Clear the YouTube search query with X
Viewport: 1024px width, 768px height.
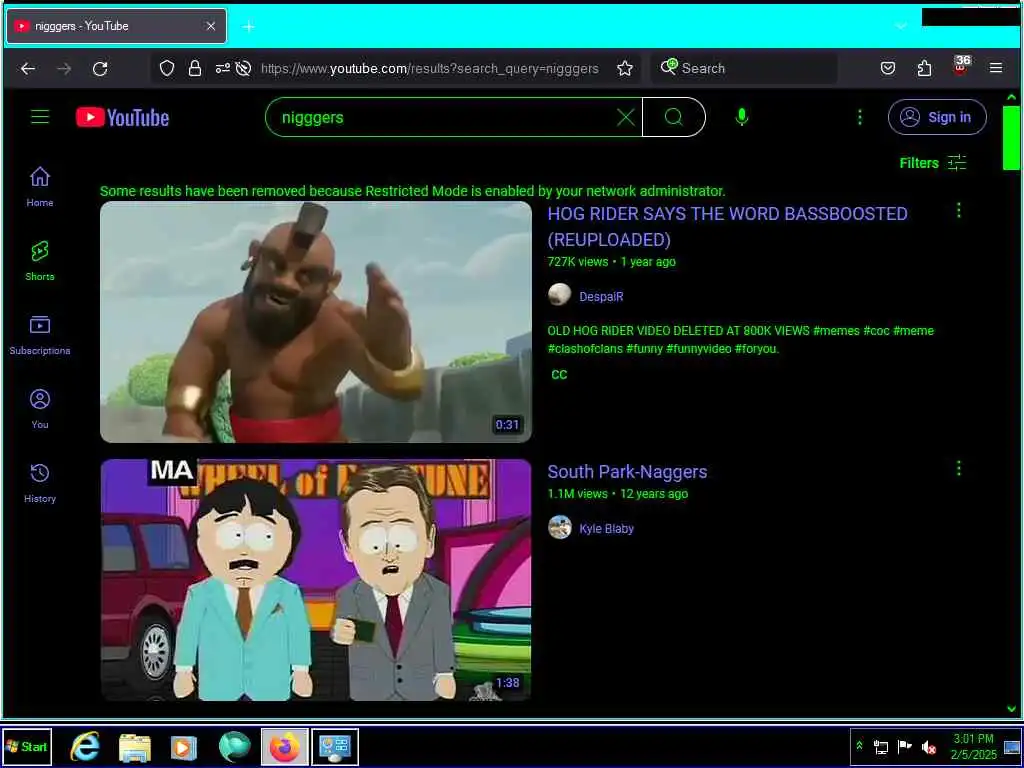[x=626, y=118]
